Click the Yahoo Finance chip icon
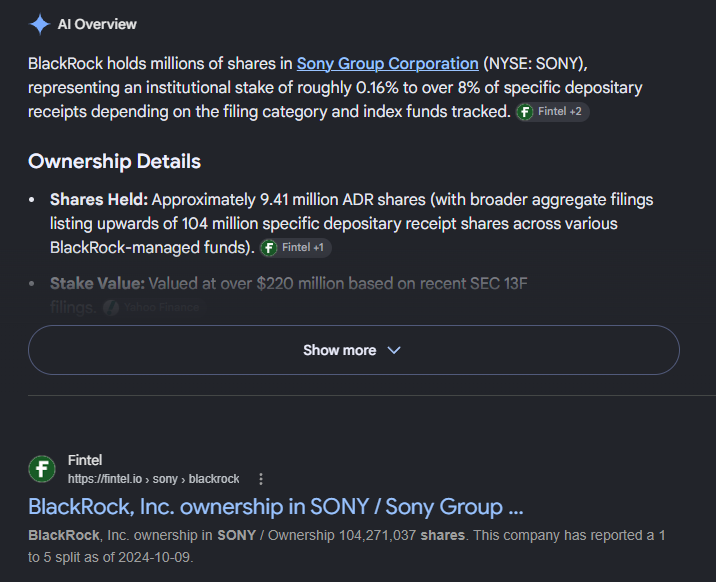 (111, 308)
